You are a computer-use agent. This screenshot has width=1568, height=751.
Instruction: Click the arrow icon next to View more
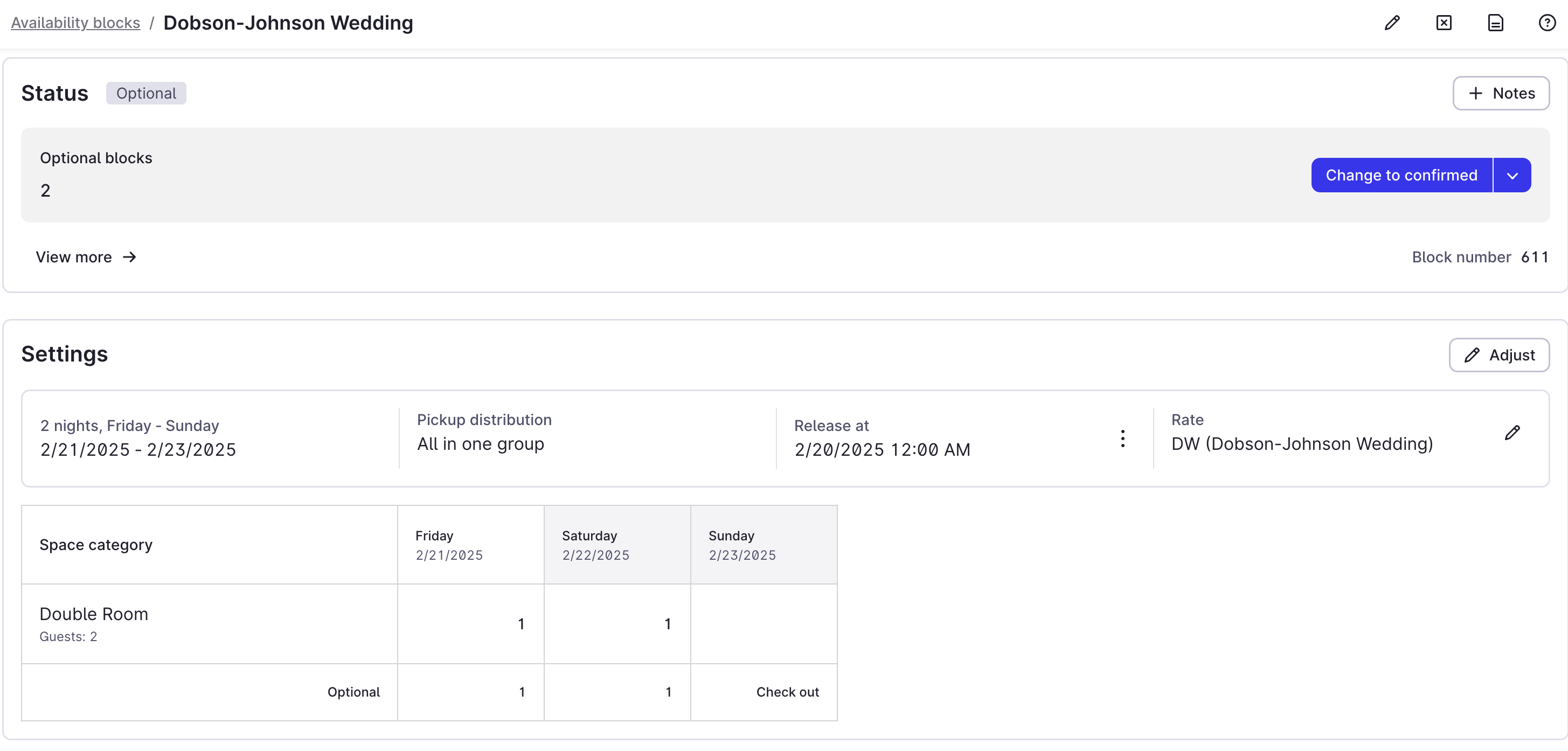click(129, 257)
